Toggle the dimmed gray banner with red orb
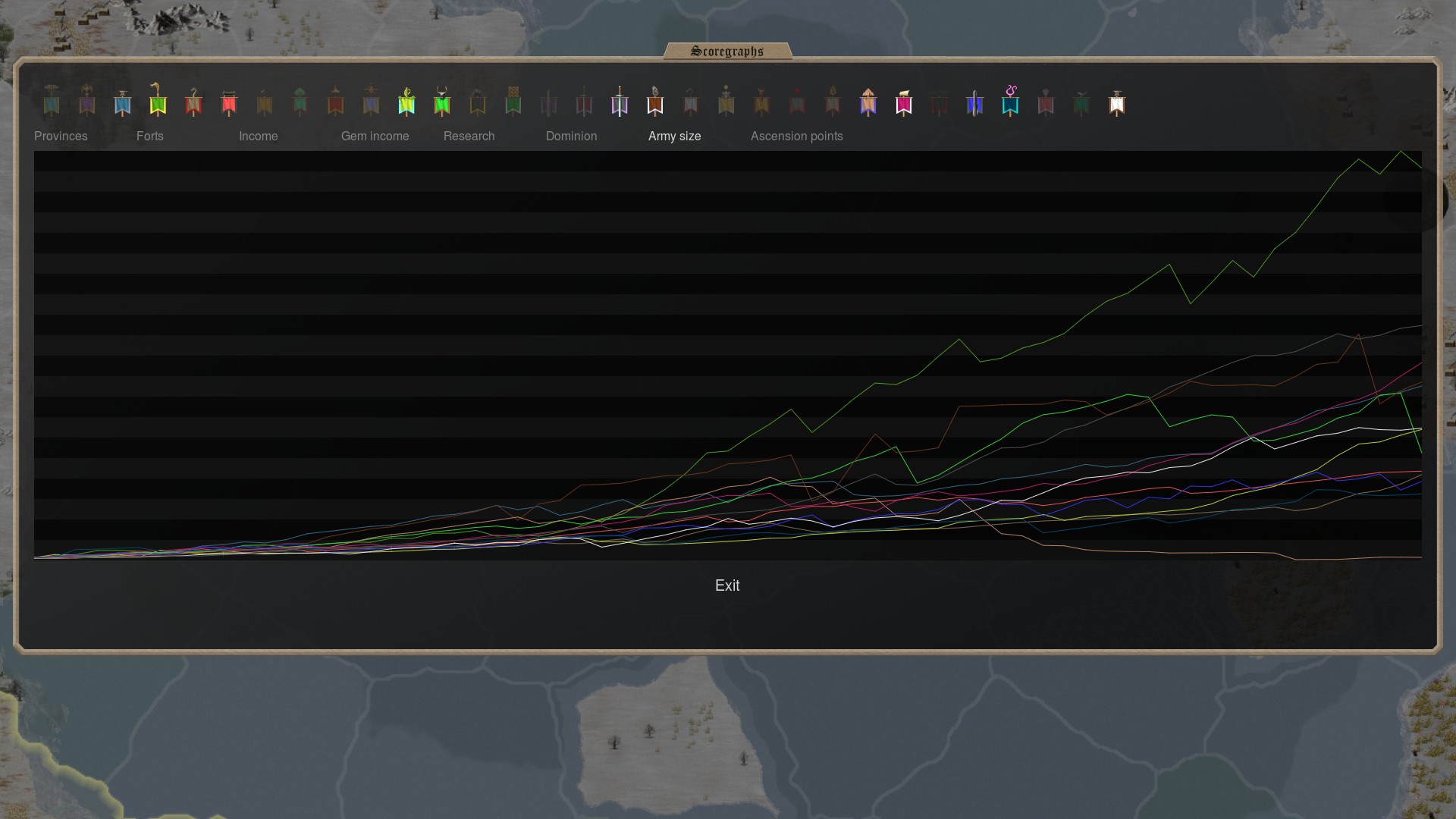The width and height of the screenshot is (1456, 819). pyautogui.click(x=797, y=100)
